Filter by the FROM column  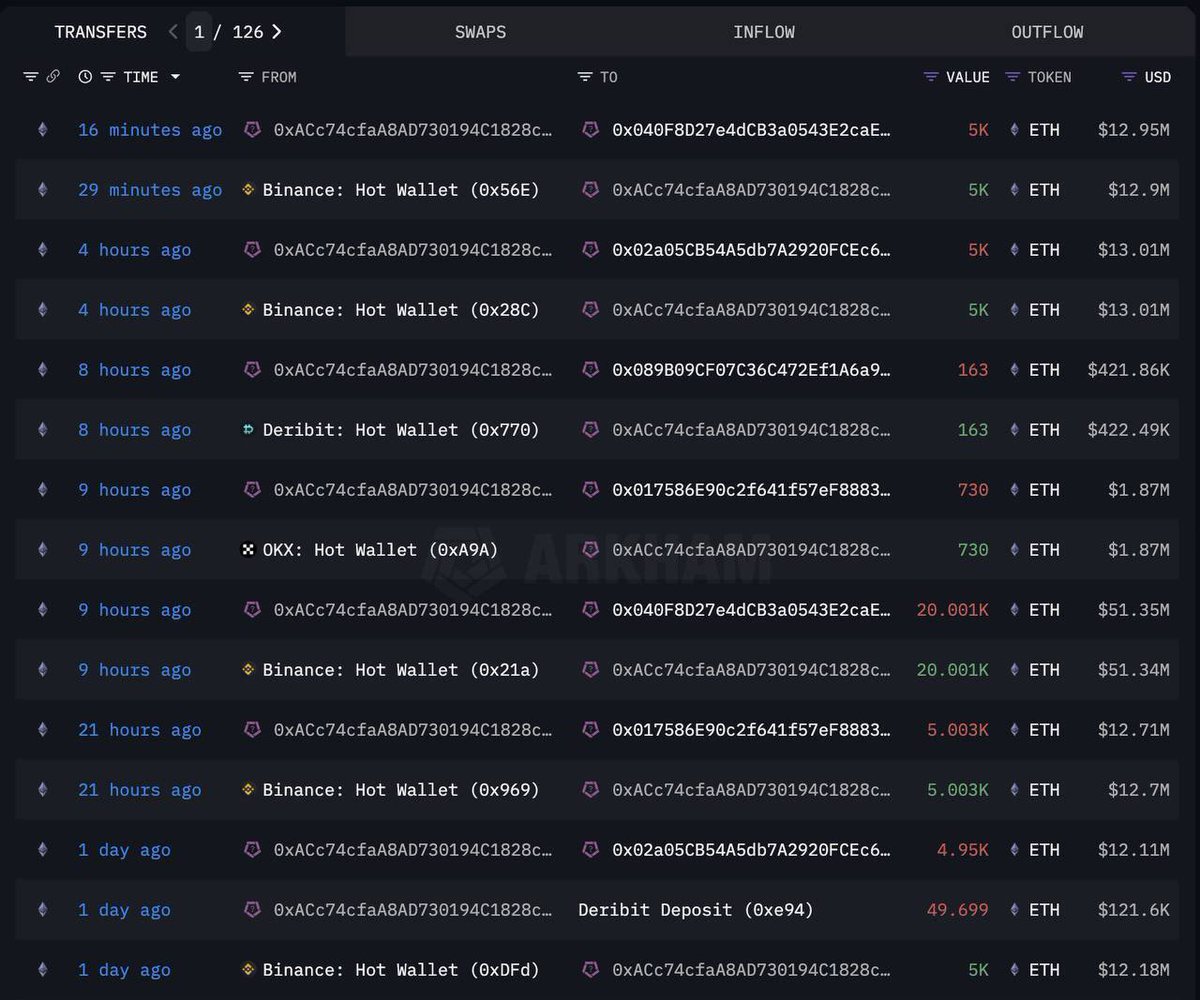(x=246, y=77)
